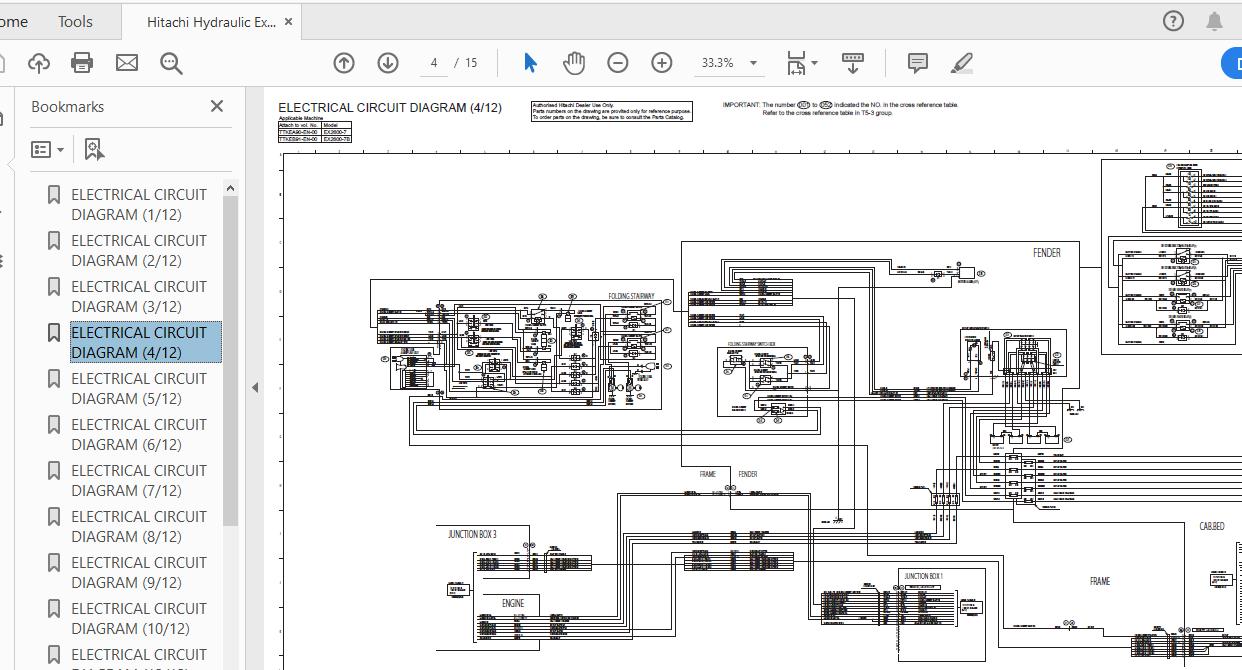Click the upload to cloud icon
This screenshot has height=670, width=1242.
pos(39,63)
